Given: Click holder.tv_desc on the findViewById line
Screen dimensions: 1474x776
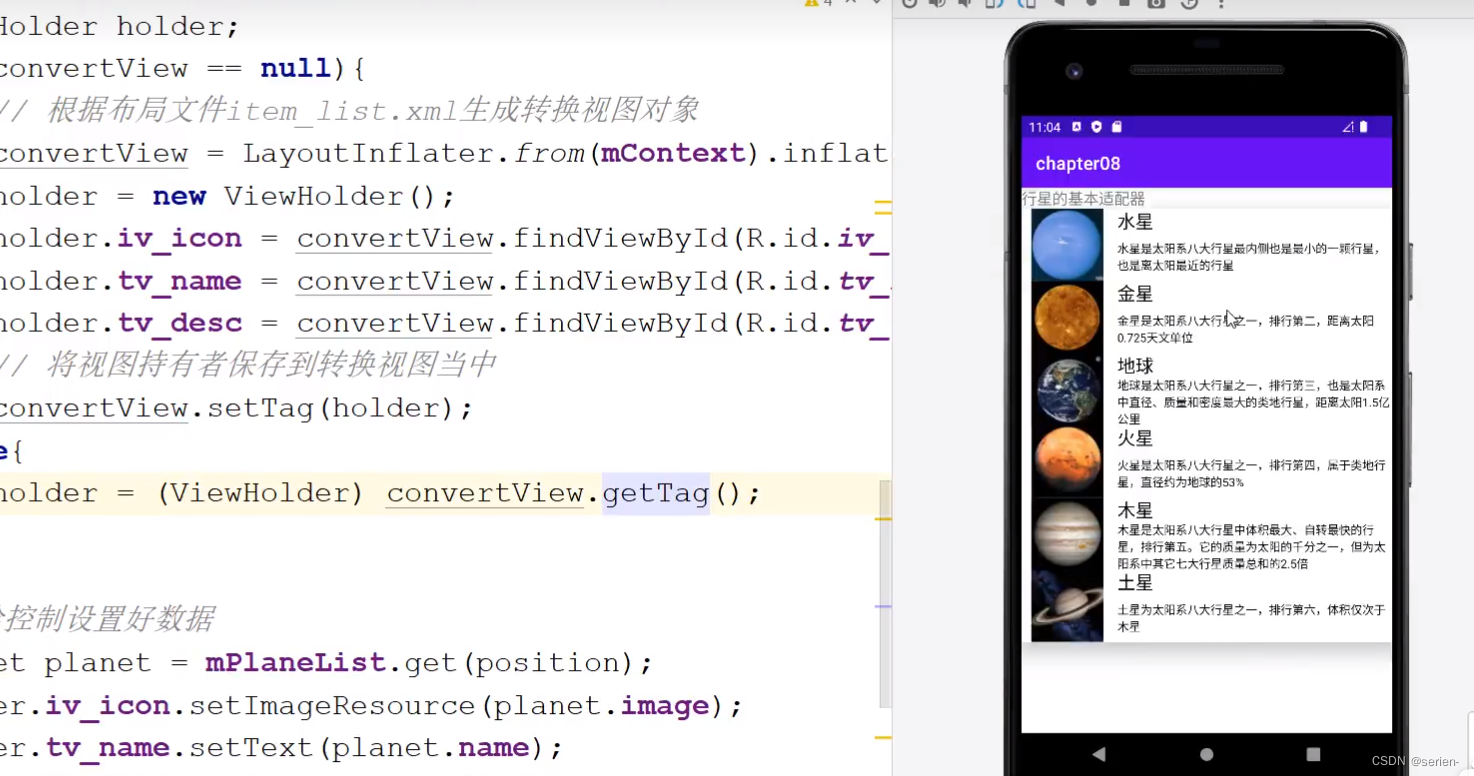Looking at the screenshot, I should click(x=120, y=323).
